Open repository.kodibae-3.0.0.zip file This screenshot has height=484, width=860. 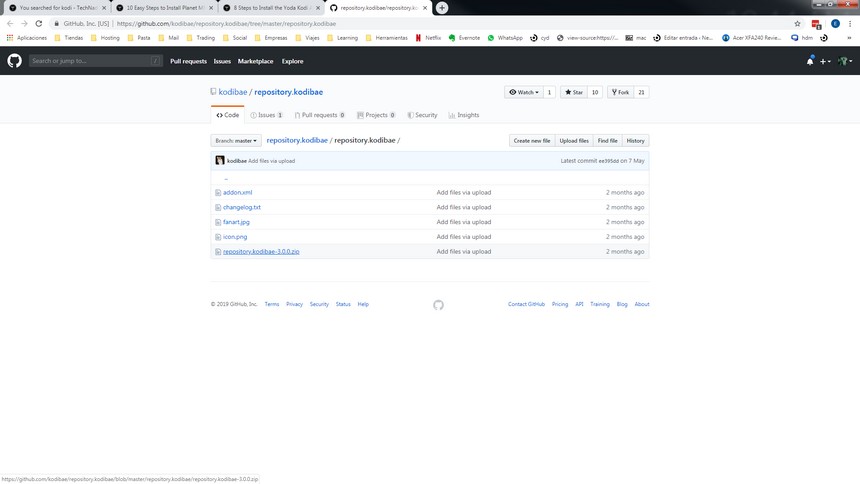pyautogui.click(x=261, y=251)
